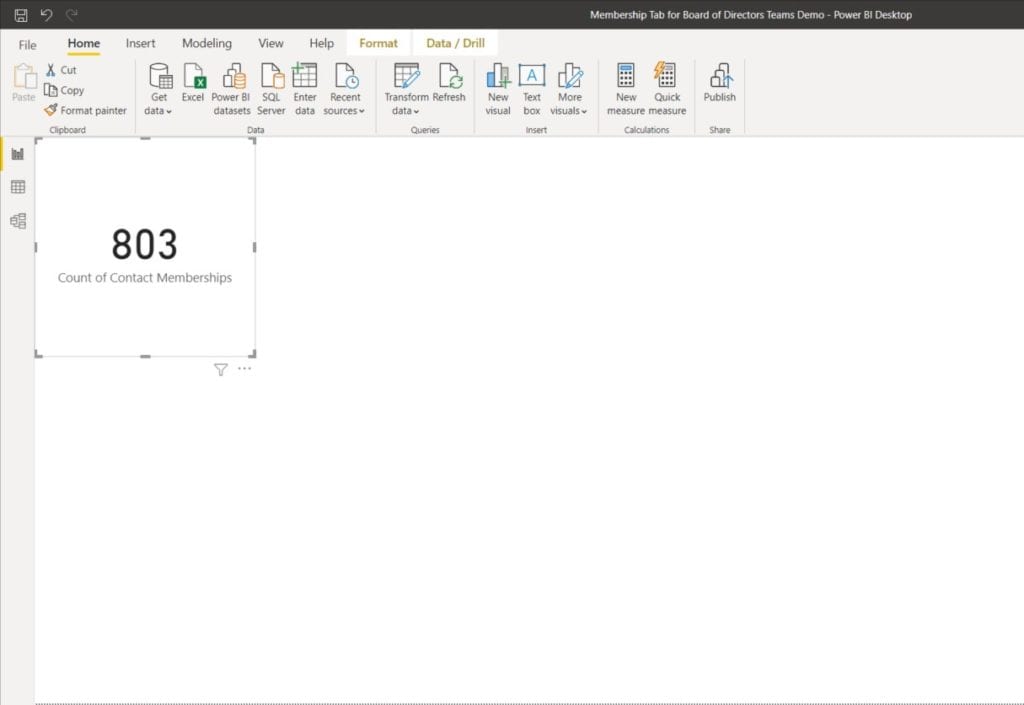The image size is (1024, 705).
Task: Switch to Data view in sidebar
Action: pos(18,187)
